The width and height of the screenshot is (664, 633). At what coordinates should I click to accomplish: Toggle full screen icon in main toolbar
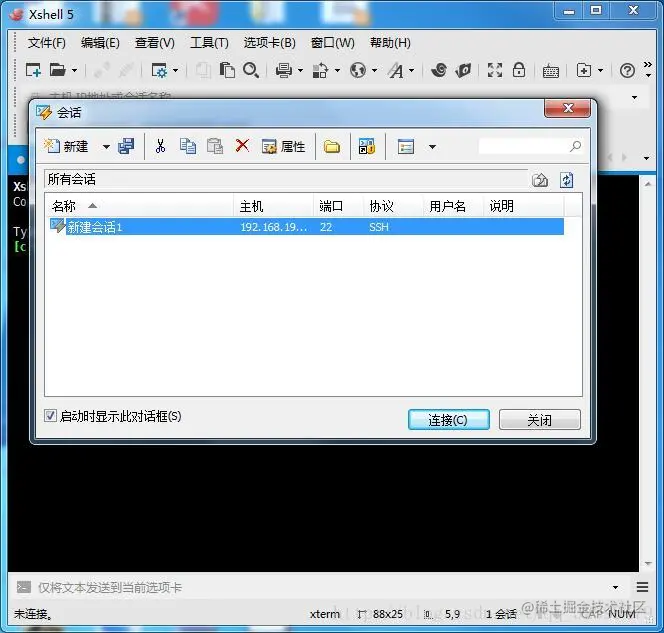point(495,70)
